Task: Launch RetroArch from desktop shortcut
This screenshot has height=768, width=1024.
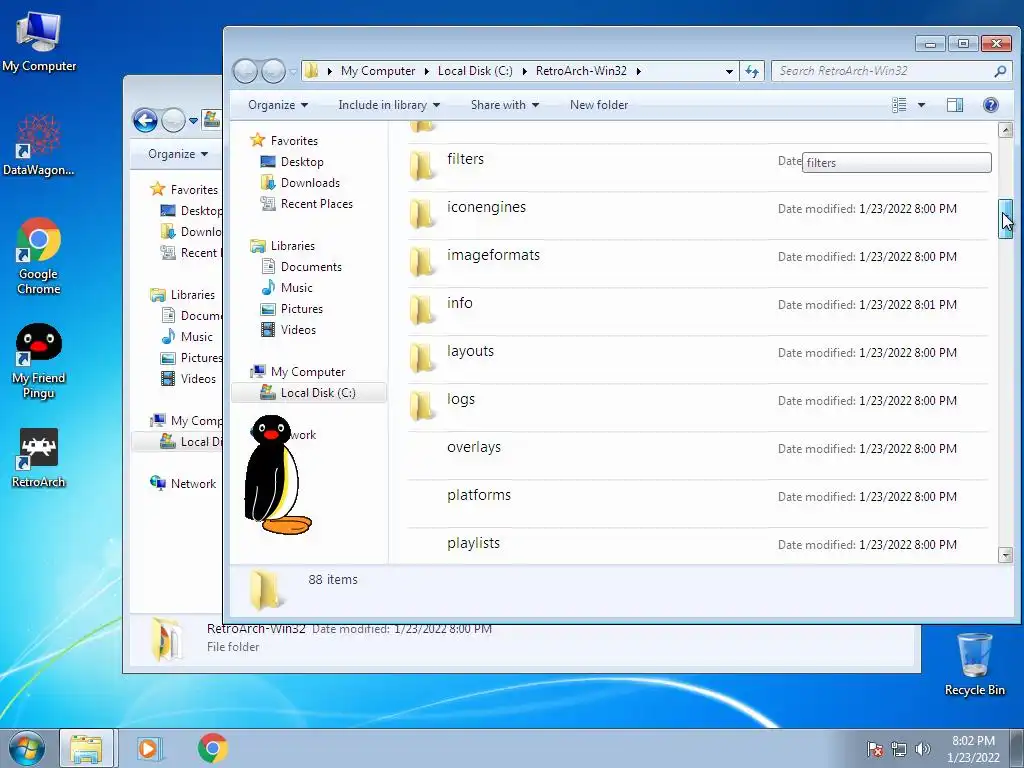Action: click(39, 457)
